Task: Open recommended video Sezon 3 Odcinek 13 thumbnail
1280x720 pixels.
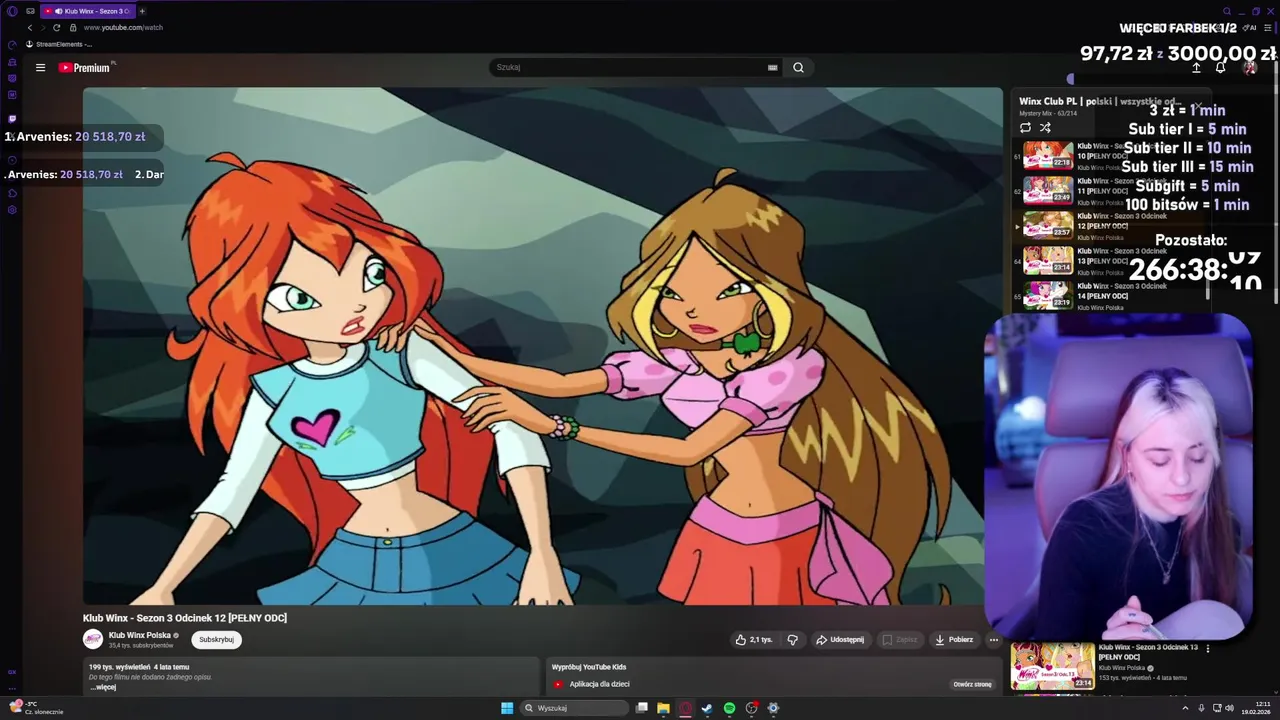Action: pyautogui.click(x=1052, y=666)
